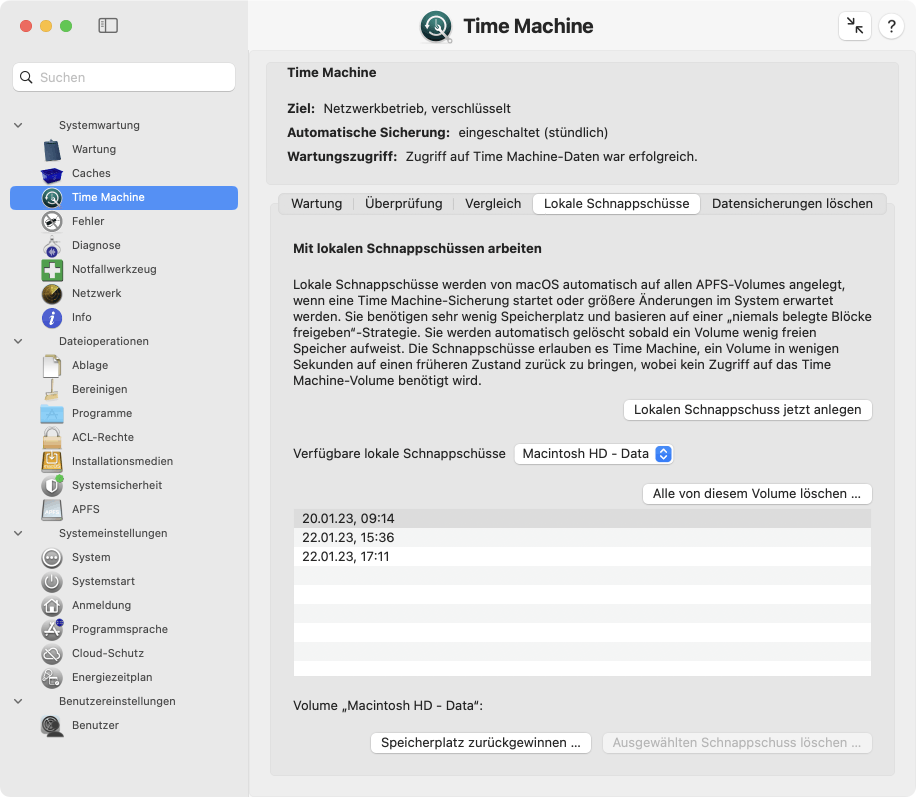Open the Systemsicherheit shield icon

[52, 485]
